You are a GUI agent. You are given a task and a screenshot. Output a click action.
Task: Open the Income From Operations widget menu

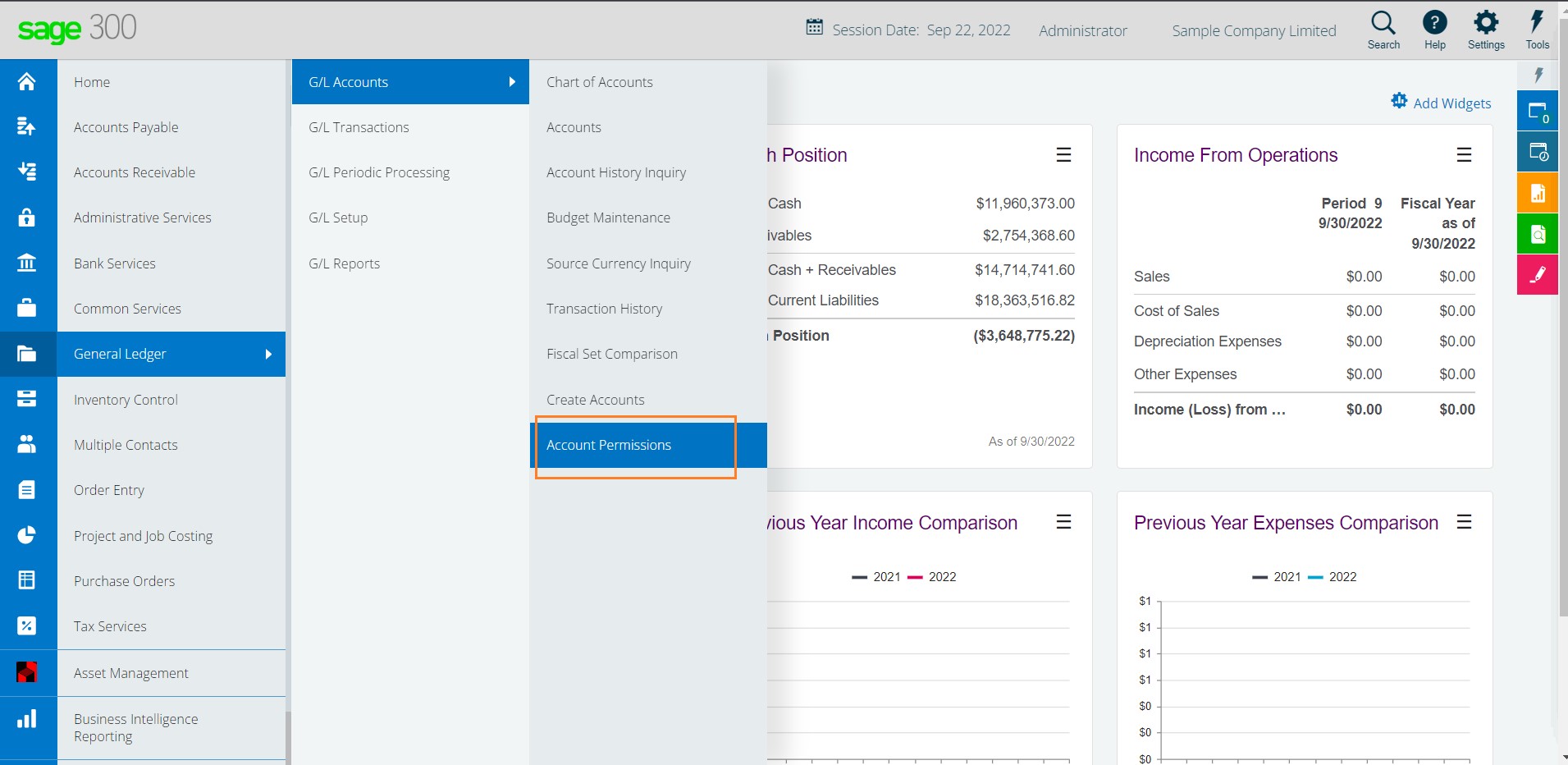(1464, 154)
